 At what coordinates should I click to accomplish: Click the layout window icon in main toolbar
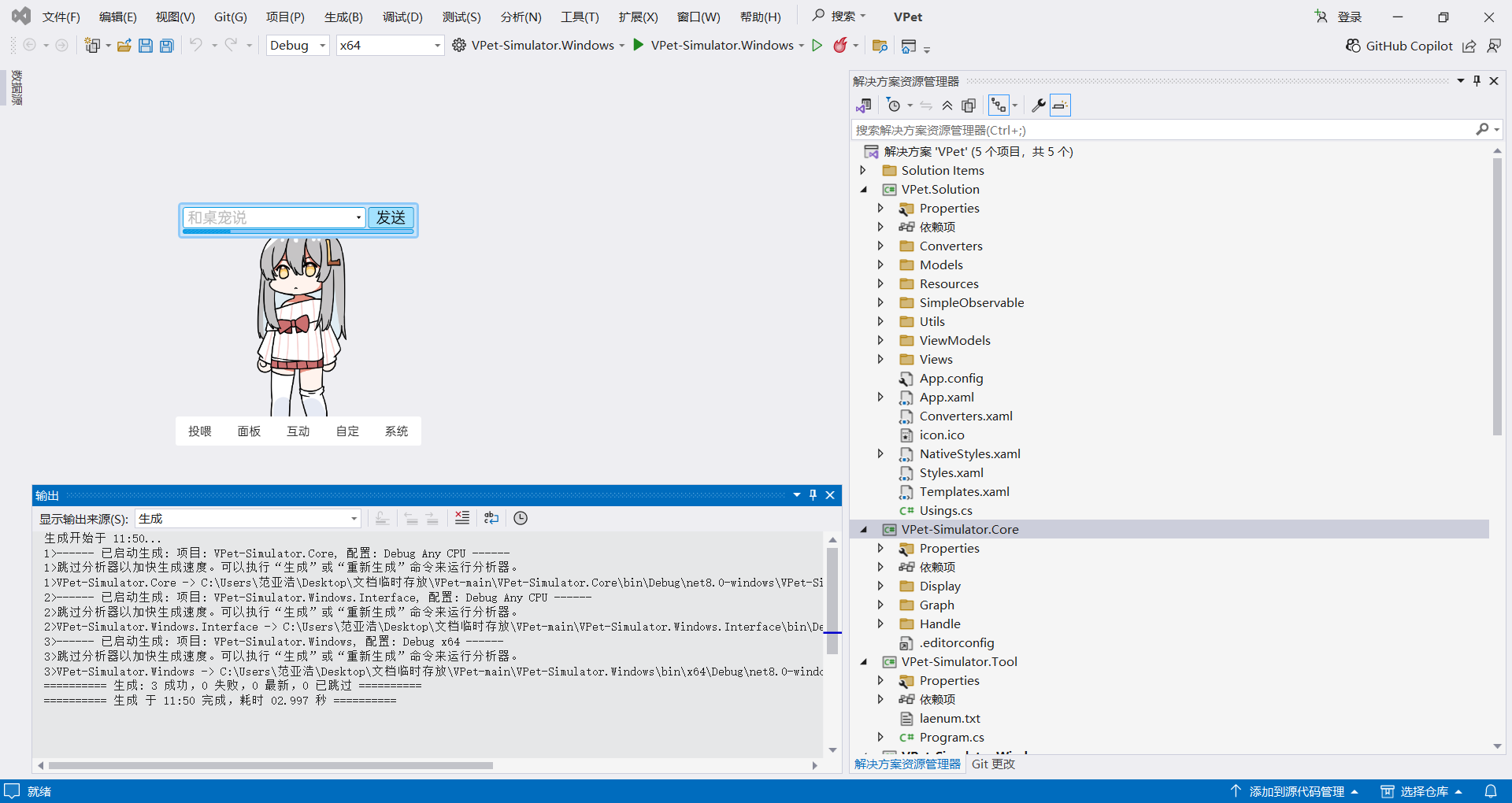coord(909,46)
